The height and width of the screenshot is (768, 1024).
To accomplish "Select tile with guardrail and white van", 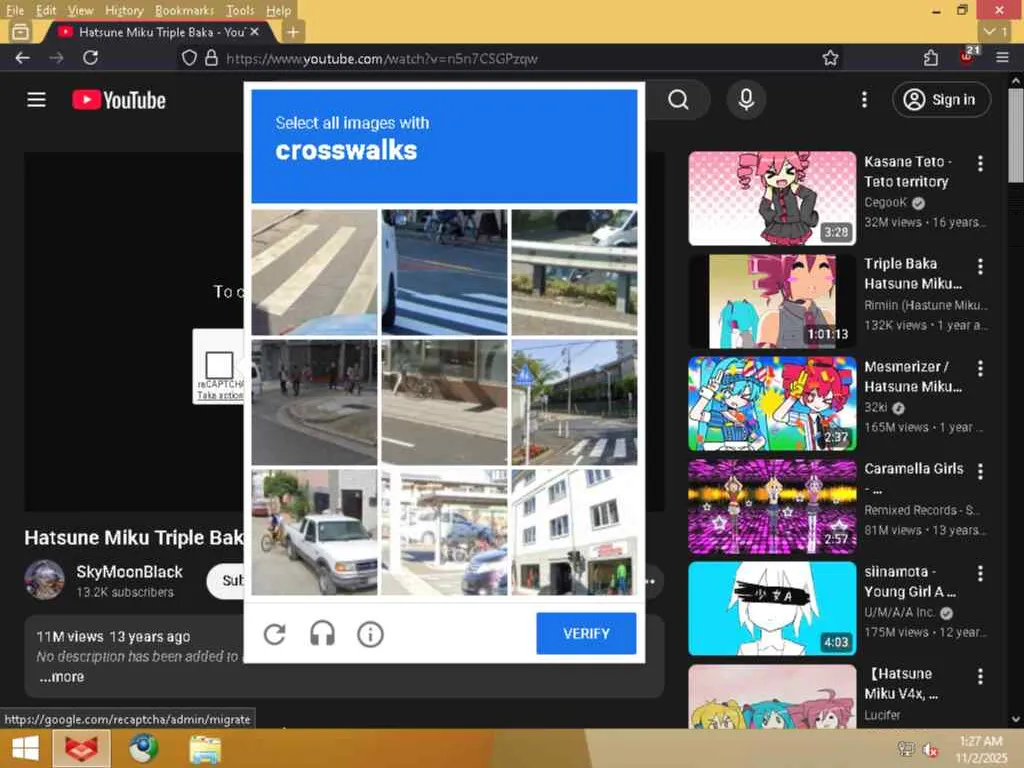I will (574, 272).
